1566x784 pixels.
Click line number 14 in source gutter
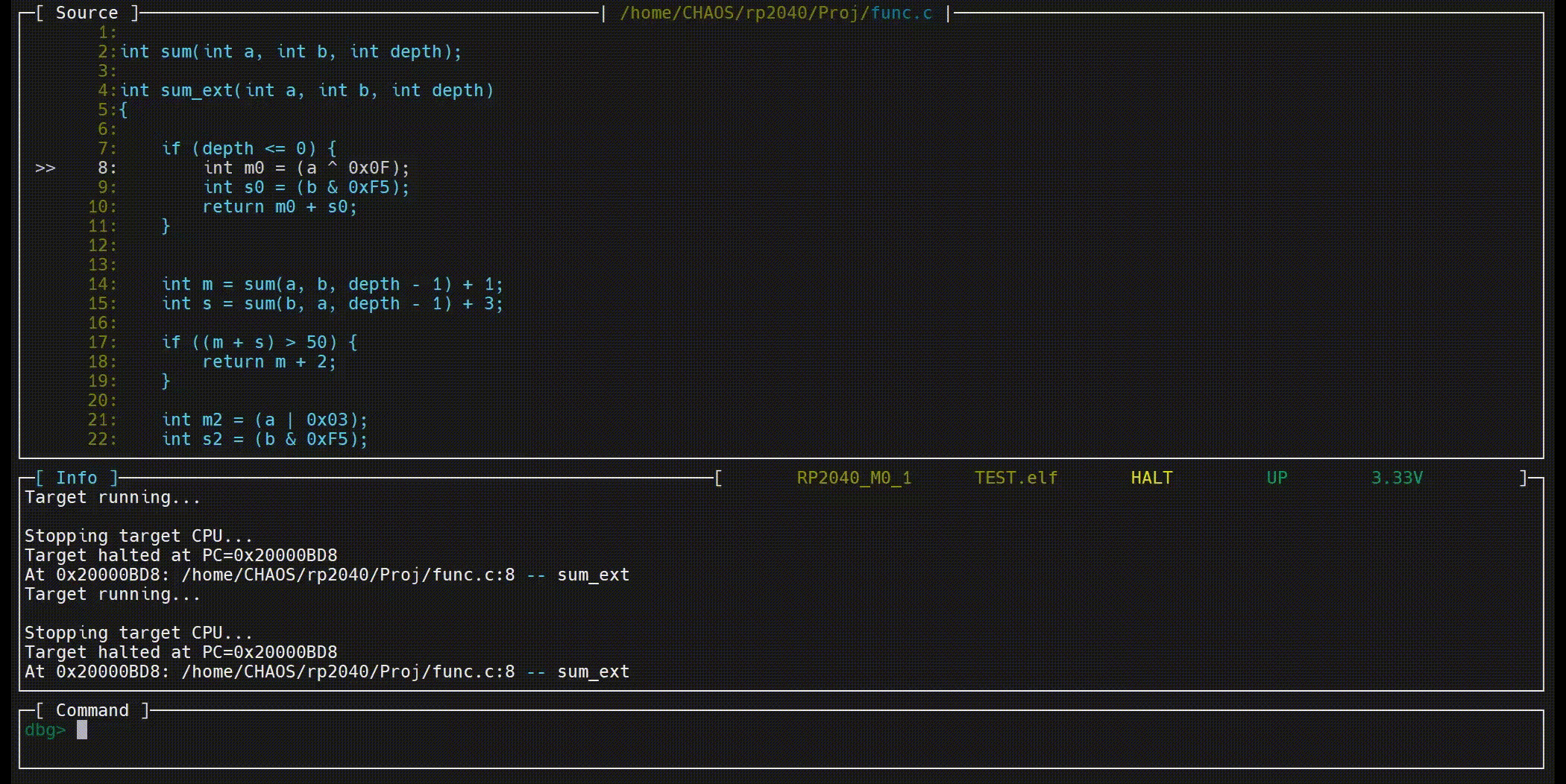click(x=101, y=285)
